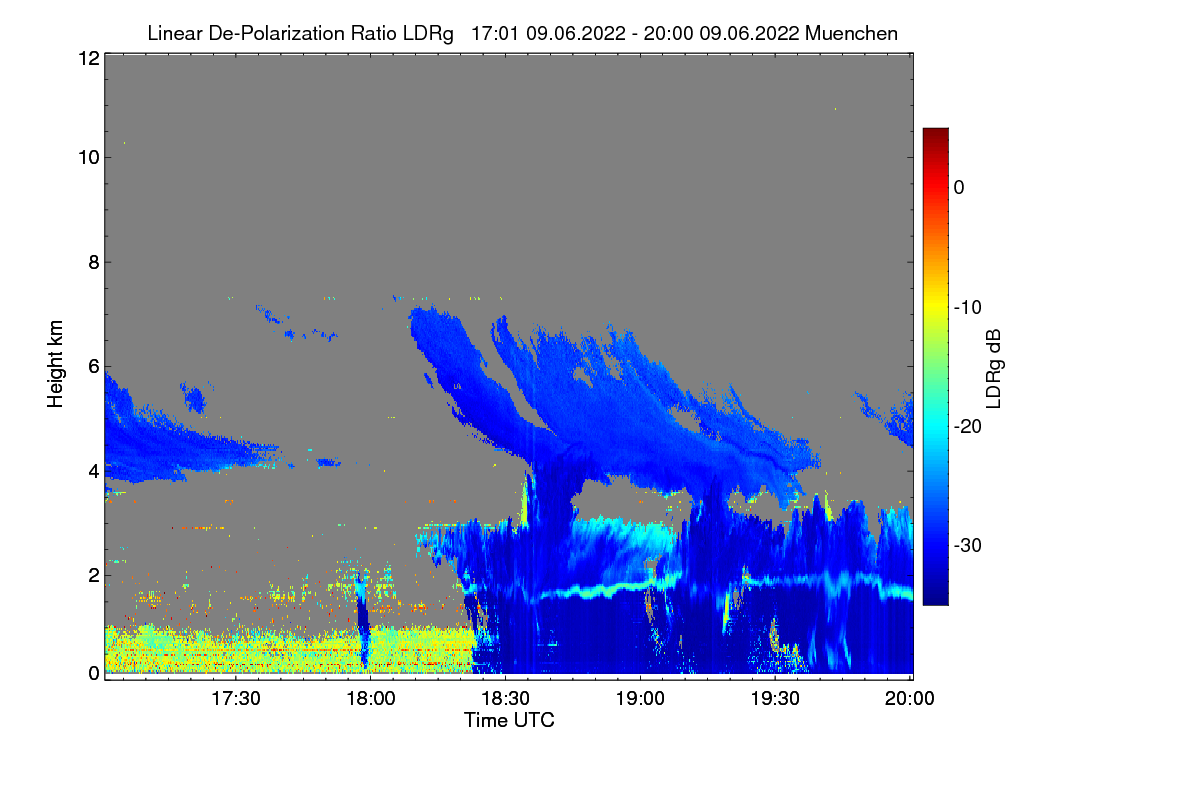Screen dimensions: 1200x800
Task: Click the 19:30 time tick label
Action: click(775, 698)
